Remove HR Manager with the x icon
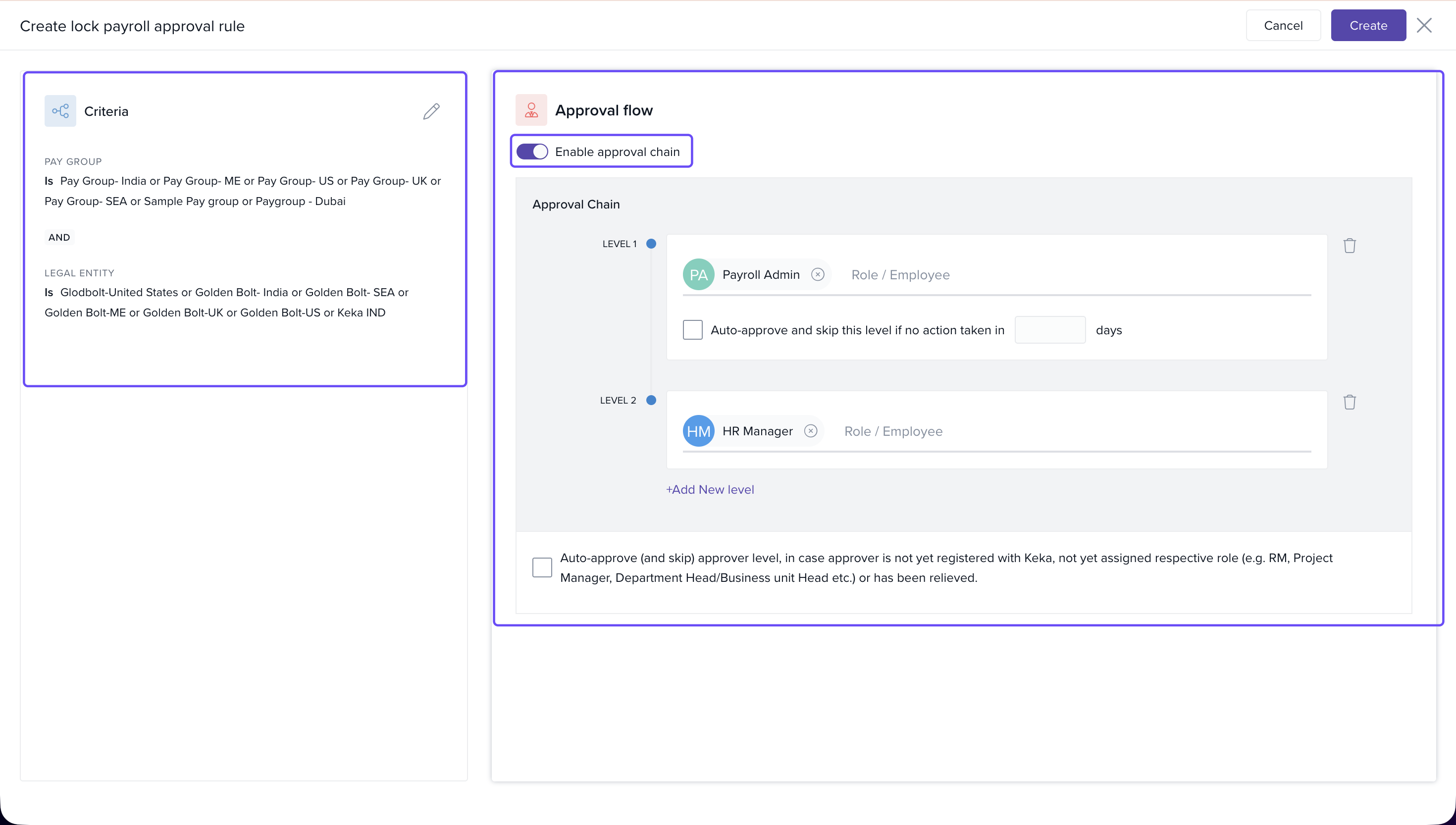 pos(811,431)
